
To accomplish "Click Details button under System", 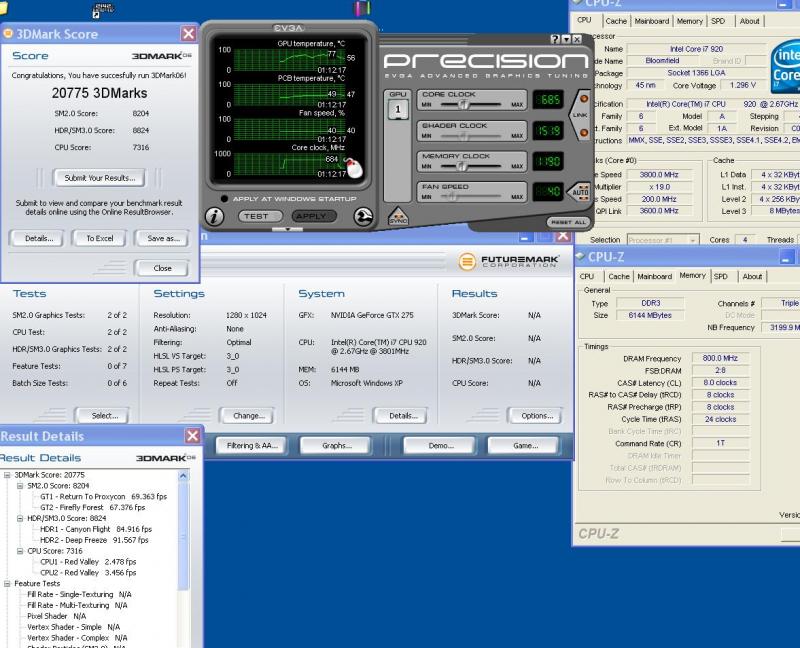I will click(403, 416).
